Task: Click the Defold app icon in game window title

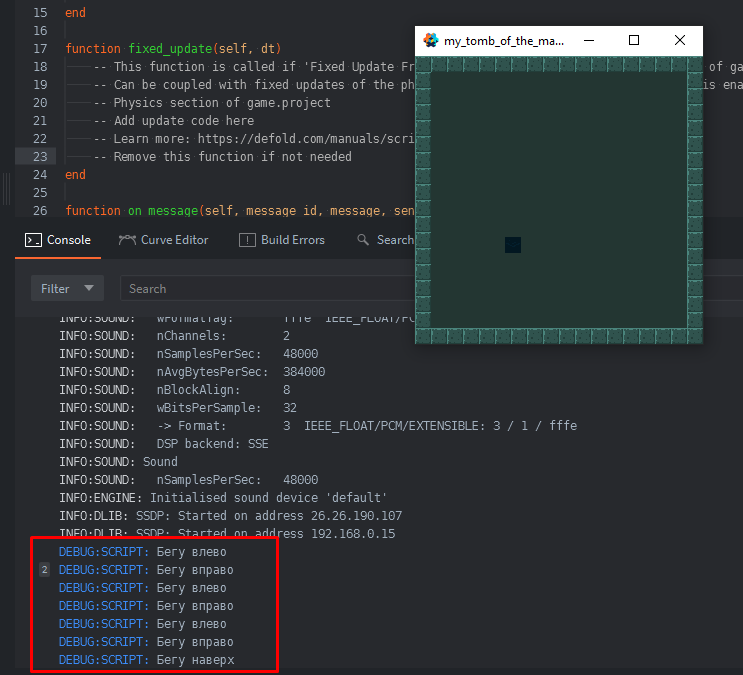Action: (431, 41)
